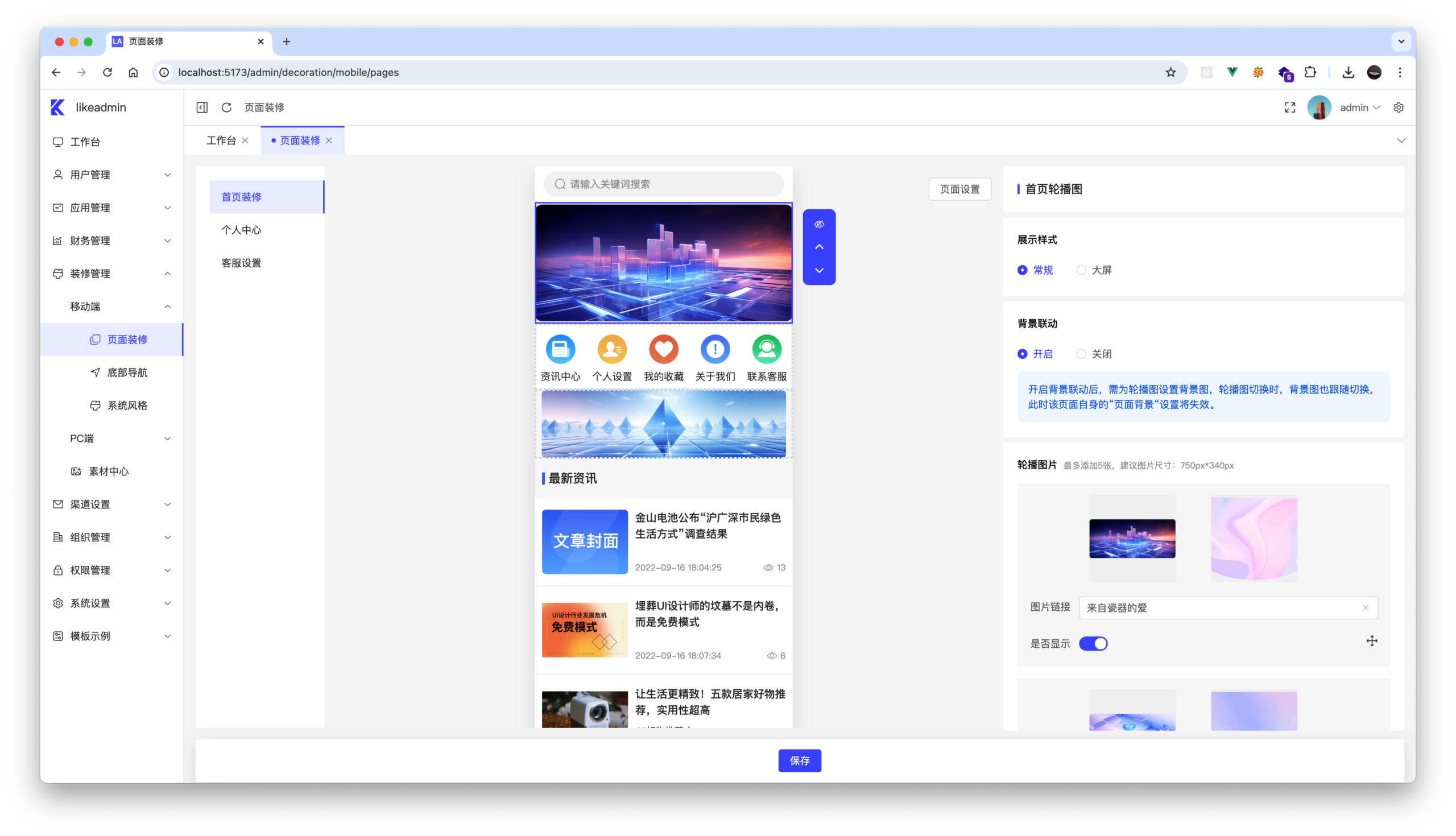Switch to the 工作台 tab
Screen dimensions: 1456x836
pyautogui.click(x=221, y=139)
